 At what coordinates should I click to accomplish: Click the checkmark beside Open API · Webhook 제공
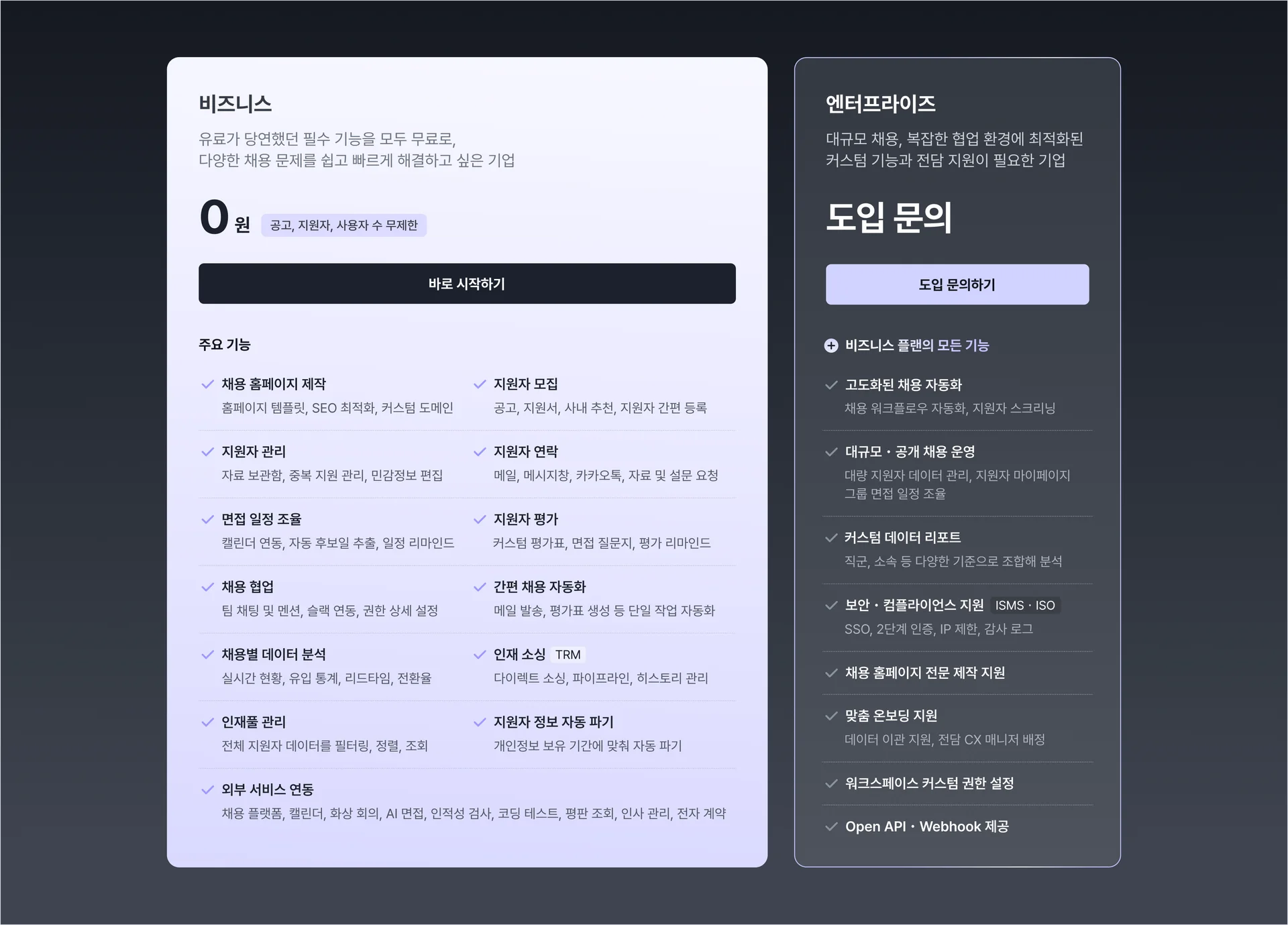tap(831, 826)
